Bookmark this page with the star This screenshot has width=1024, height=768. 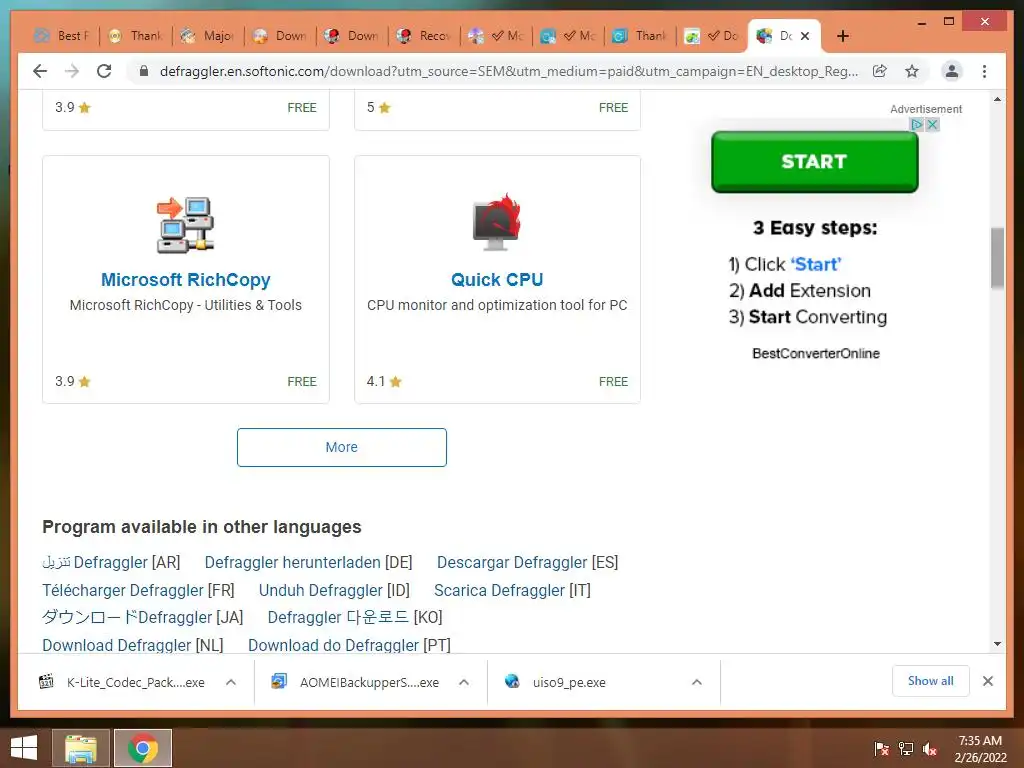[912, 71]
